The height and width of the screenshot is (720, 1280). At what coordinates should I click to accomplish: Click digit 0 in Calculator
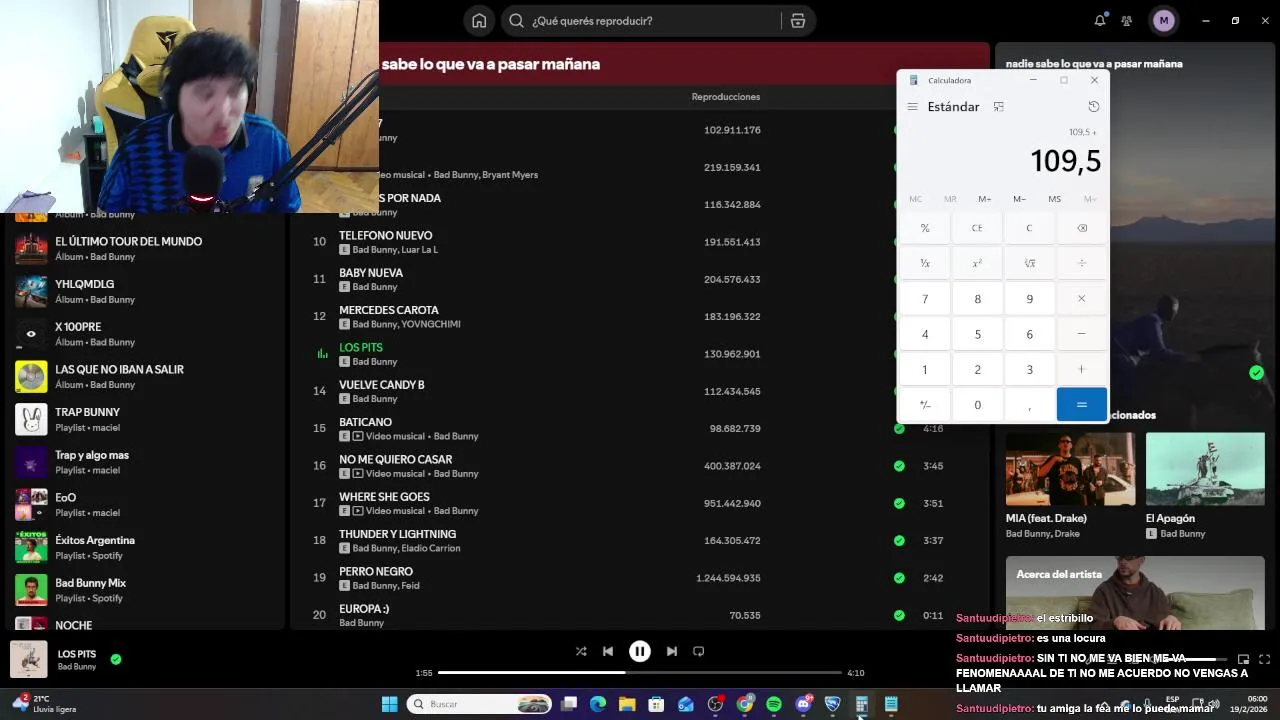[x=977, y=405]
